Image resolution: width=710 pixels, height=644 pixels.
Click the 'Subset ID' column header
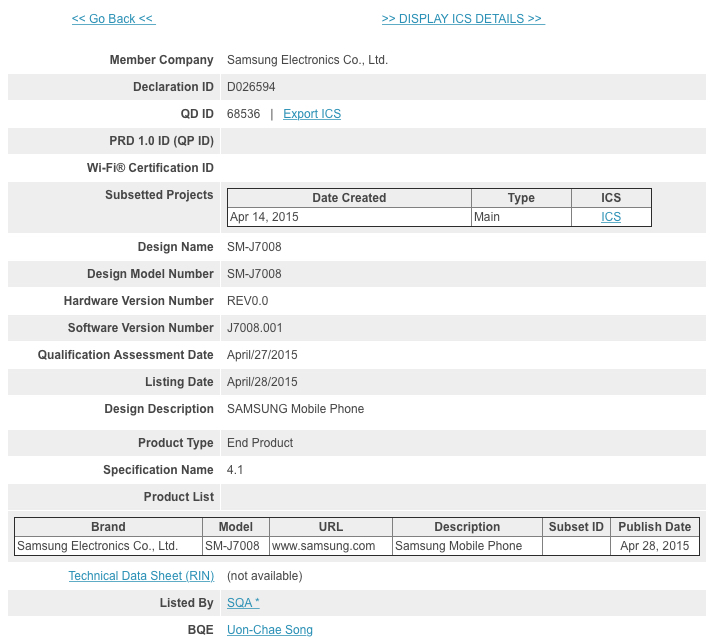click(576, 527)
